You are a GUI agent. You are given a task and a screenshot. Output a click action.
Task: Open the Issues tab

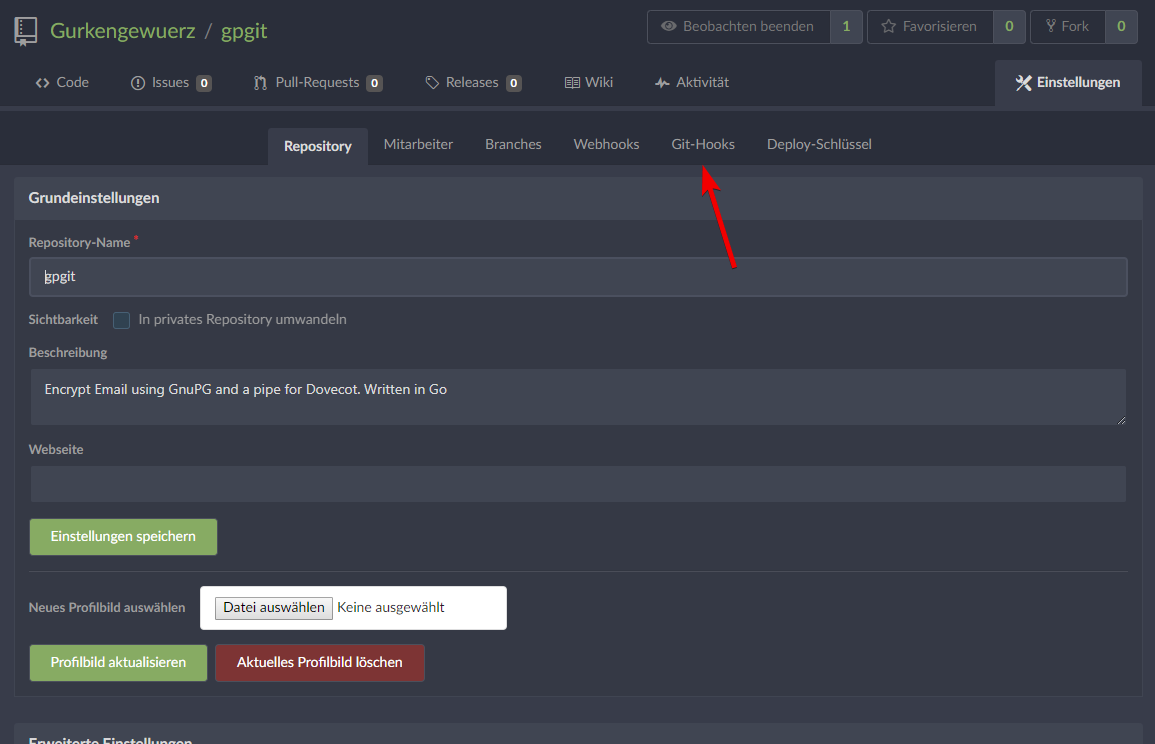pos(170,83)
